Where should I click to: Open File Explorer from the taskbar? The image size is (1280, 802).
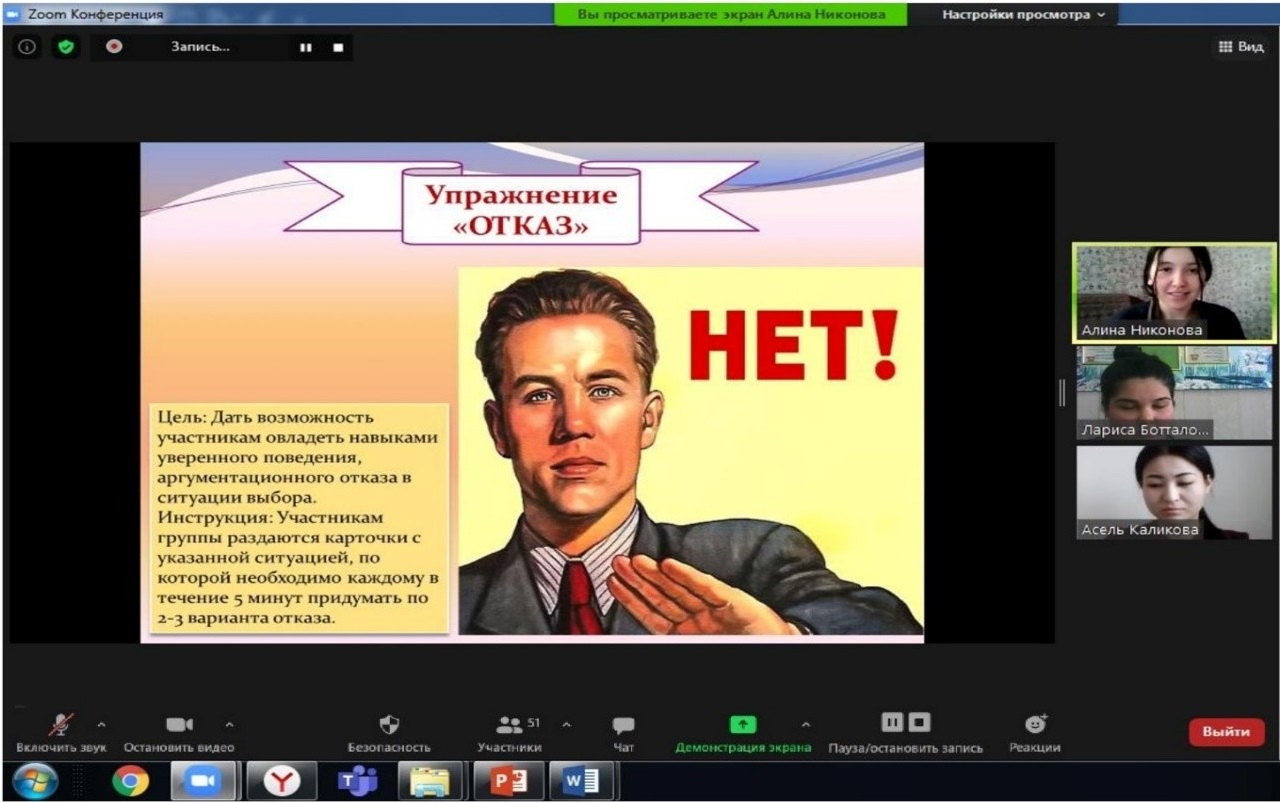point(431,781)
